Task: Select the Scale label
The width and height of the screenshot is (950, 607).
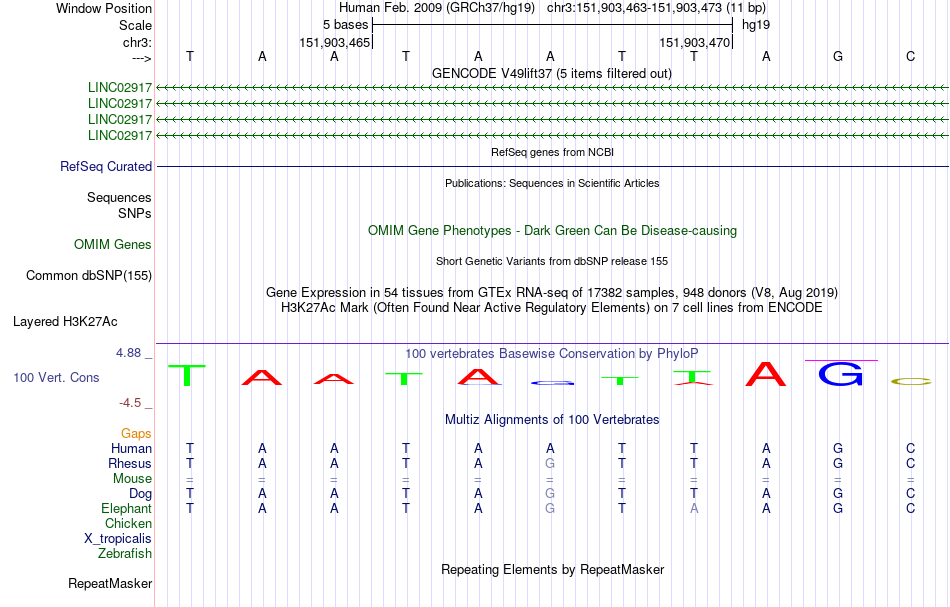Action: coord(135,25)
